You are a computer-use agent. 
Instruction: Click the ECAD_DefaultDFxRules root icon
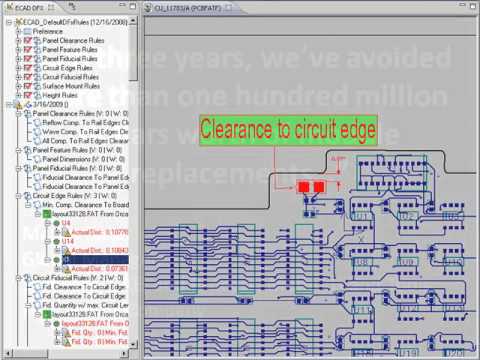point(18,22)
